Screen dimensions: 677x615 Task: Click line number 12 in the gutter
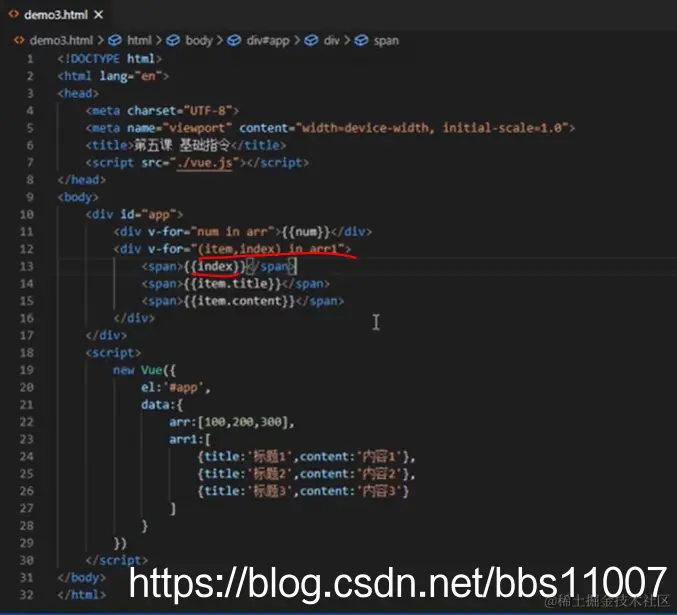tap(27, 249)
